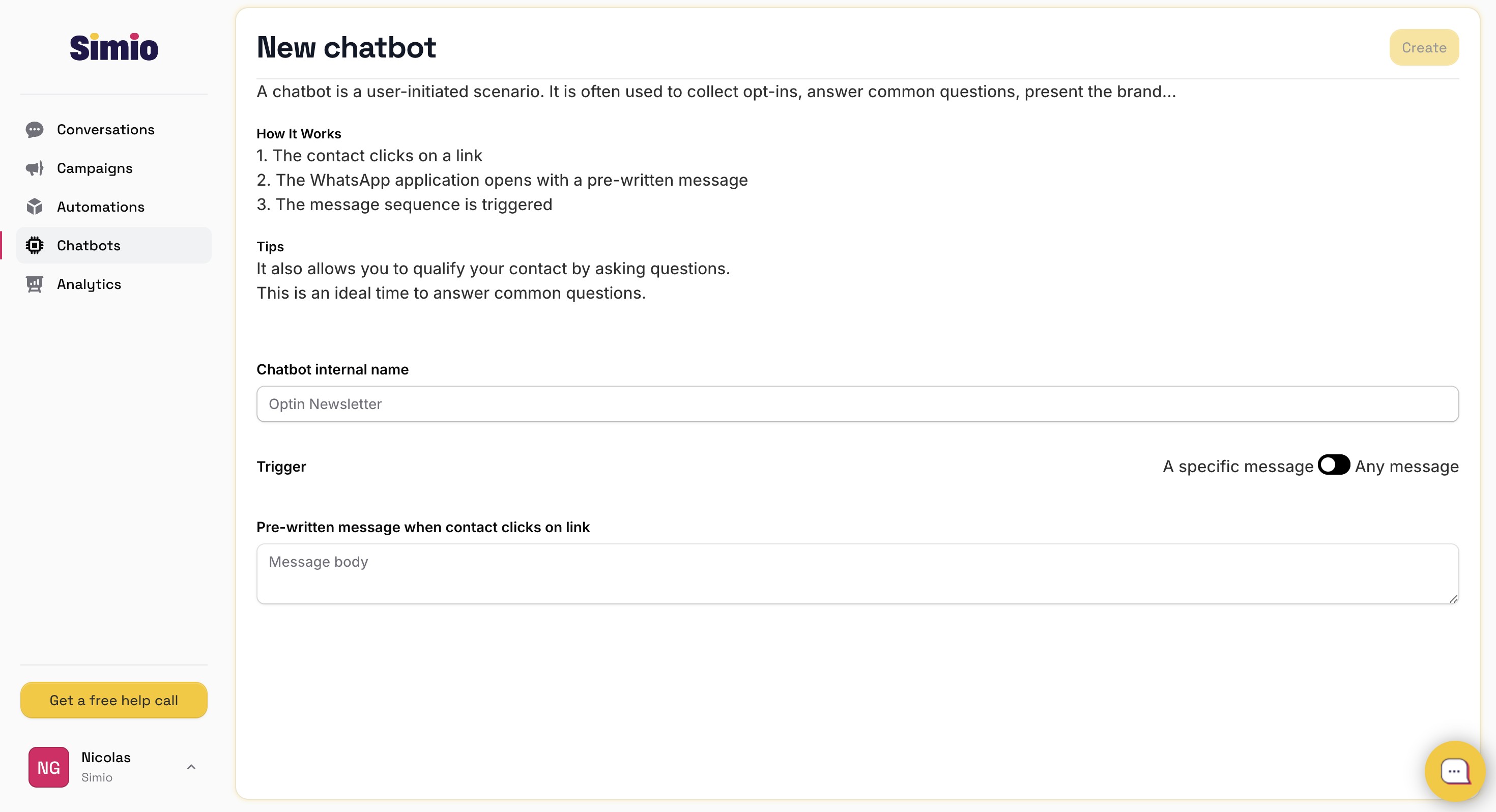Click the Any message label
The width and height of the screenshot is (1496, 812).
1406,467
